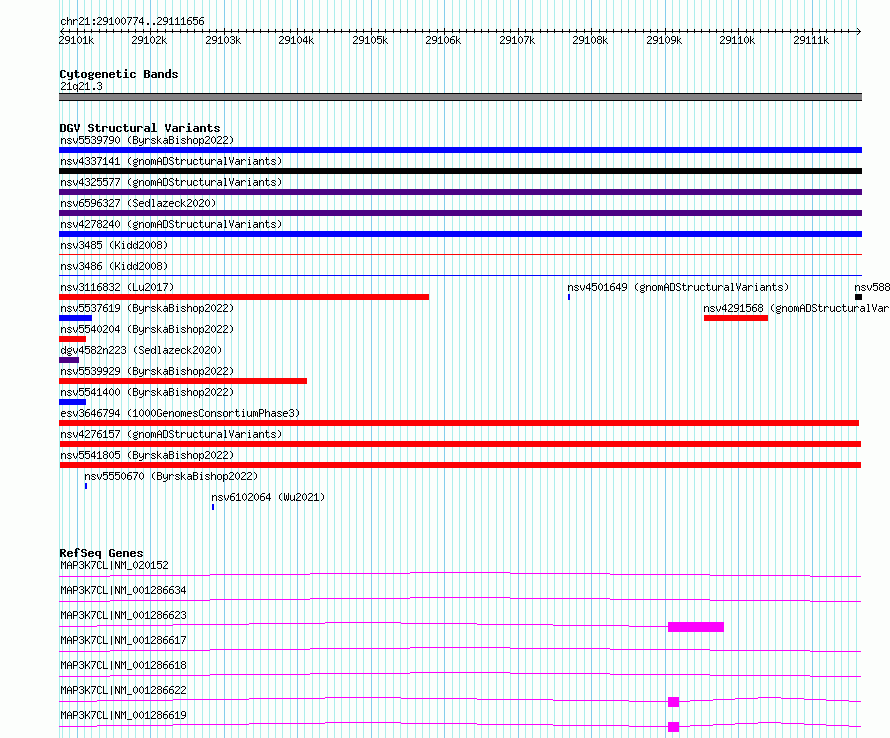Click the nsv5541805 (ByrskaBishop2022) label
Viewport: 890px width, 738px height.
(147, 455)
